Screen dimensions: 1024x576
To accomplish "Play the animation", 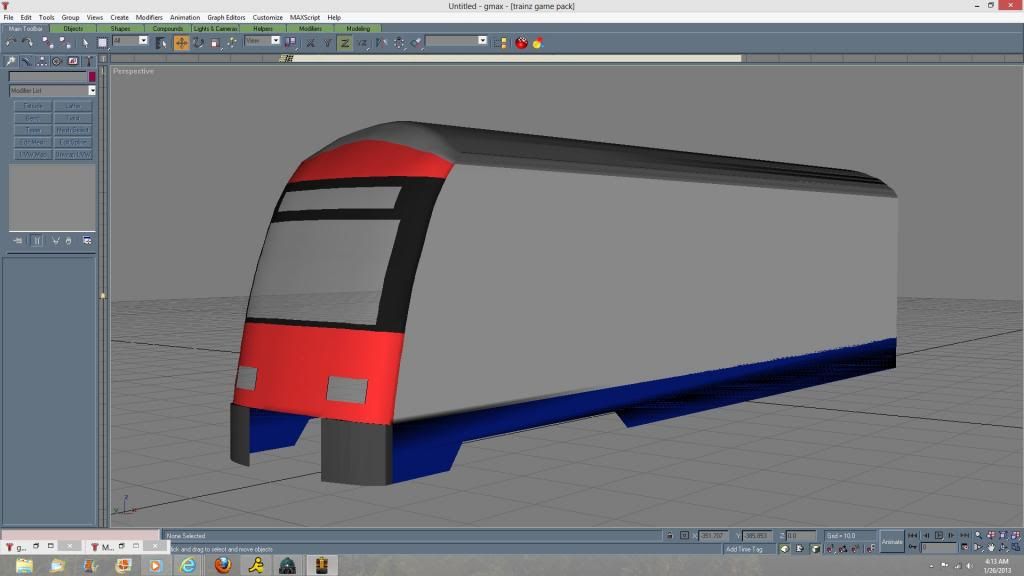I will pos(938,536).
